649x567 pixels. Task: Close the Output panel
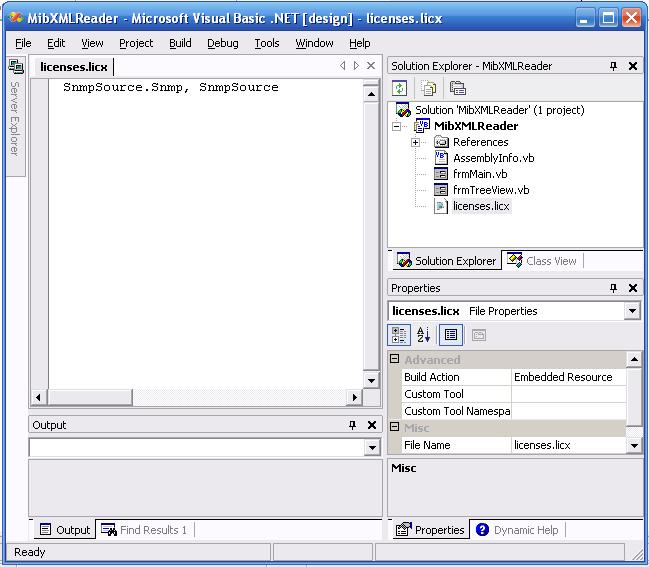pos(372,425)
